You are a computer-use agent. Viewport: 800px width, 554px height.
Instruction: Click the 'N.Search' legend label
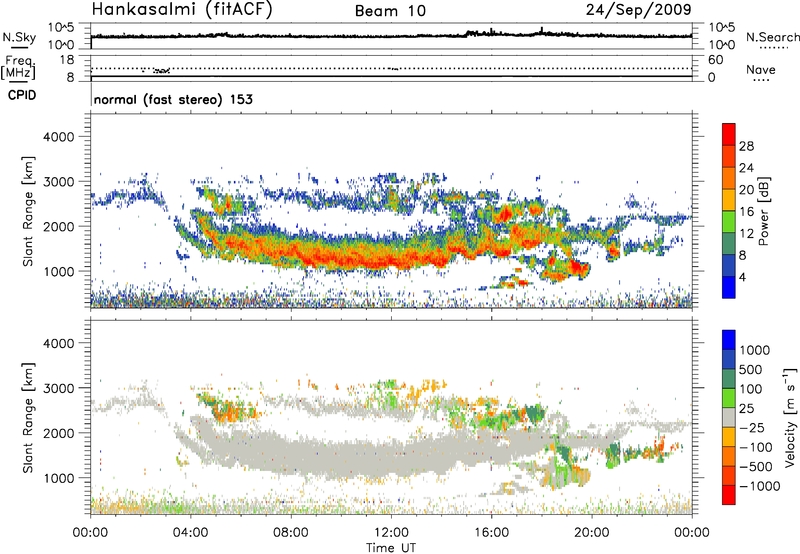pyautogui.click(x=772, y=37)
